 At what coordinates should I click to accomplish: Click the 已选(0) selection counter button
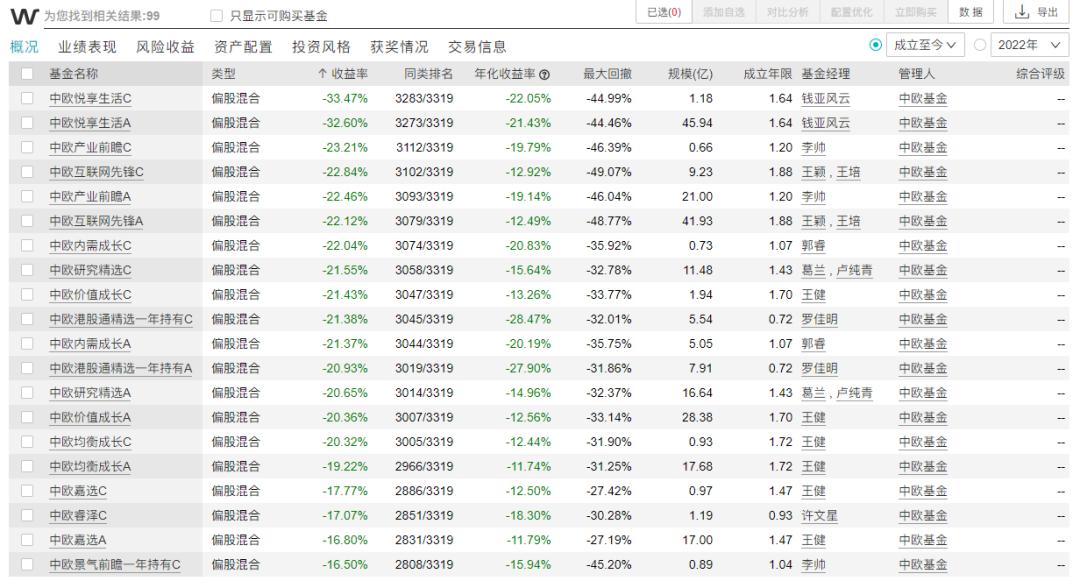pos(666,13)
